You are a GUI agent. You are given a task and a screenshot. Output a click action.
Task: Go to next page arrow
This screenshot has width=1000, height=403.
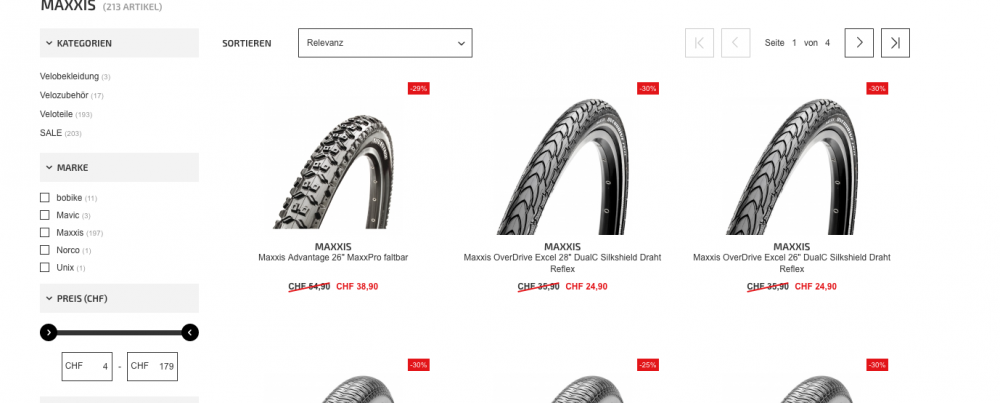859,43
